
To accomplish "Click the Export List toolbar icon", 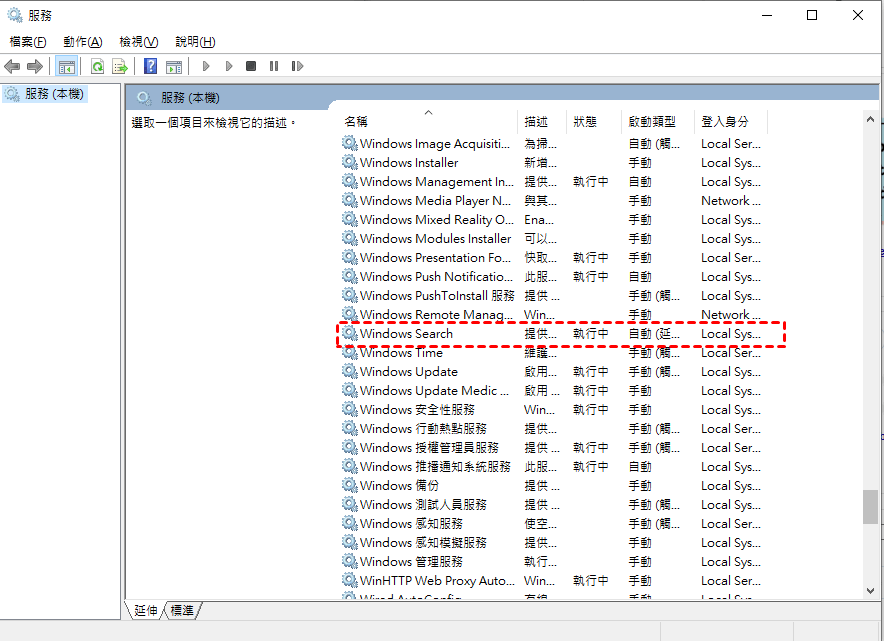I will [x=120, y=67].
